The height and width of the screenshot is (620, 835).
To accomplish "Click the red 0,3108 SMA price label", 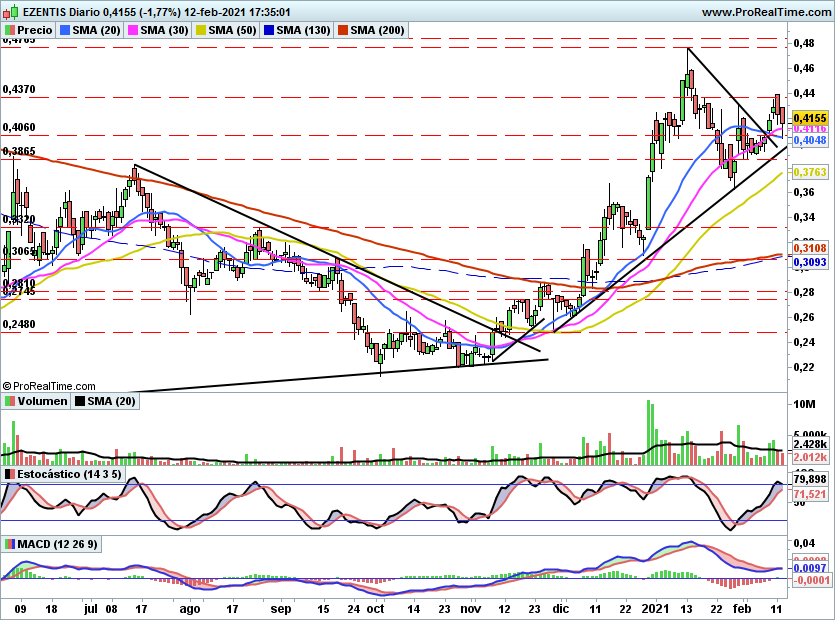I will (x=810, y=247).
